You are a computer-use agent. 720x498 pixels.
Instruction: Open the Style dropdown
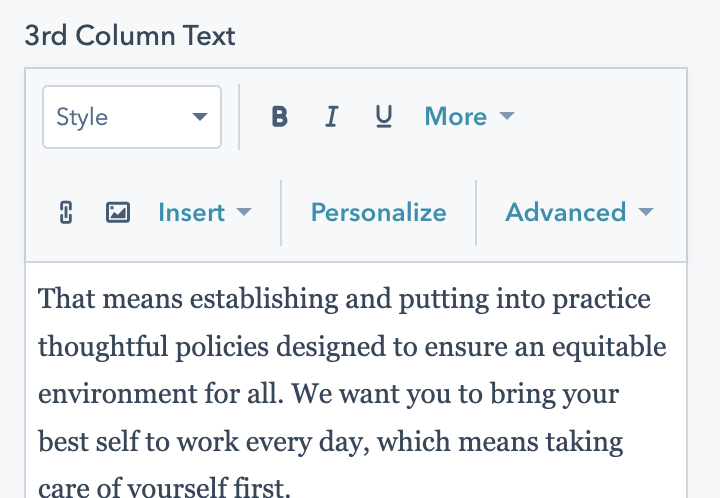click(x=131, y=117)
